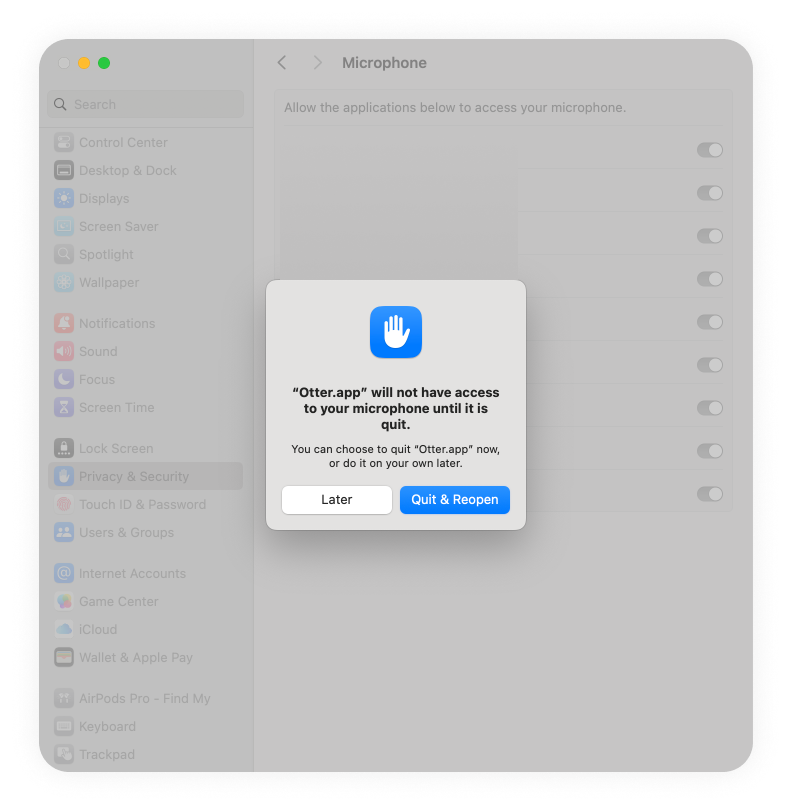Toggle the fifth microphone access switch
The width and height of the screenshot is (792, 811).
[710, 322]
